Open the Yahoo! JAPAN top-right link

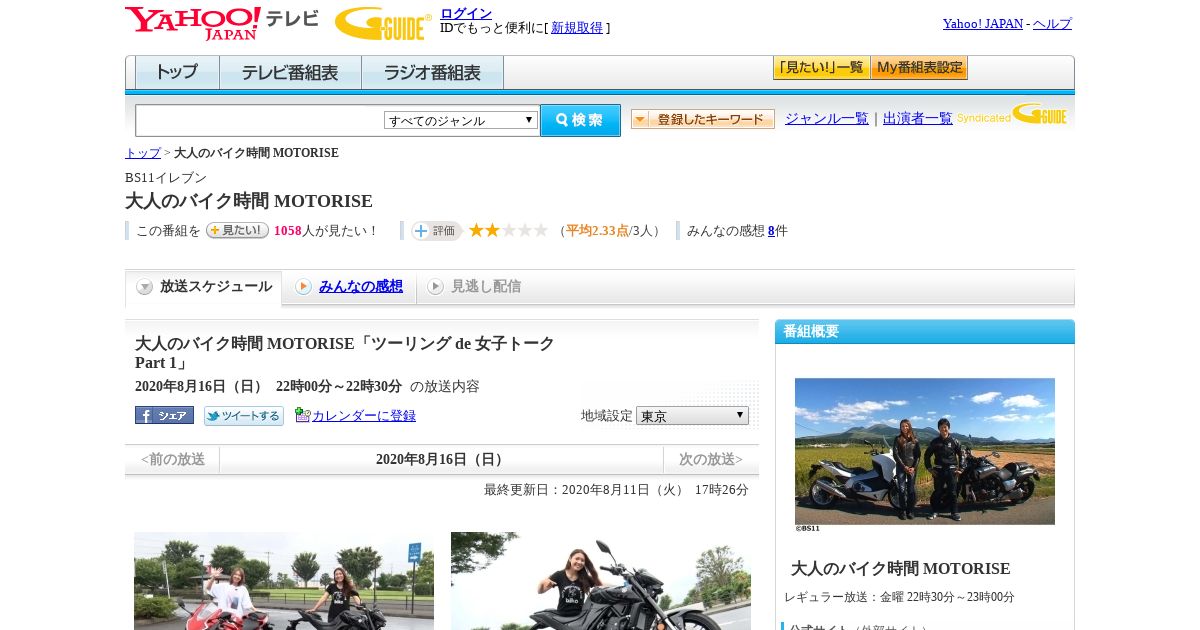coord(983,24)
